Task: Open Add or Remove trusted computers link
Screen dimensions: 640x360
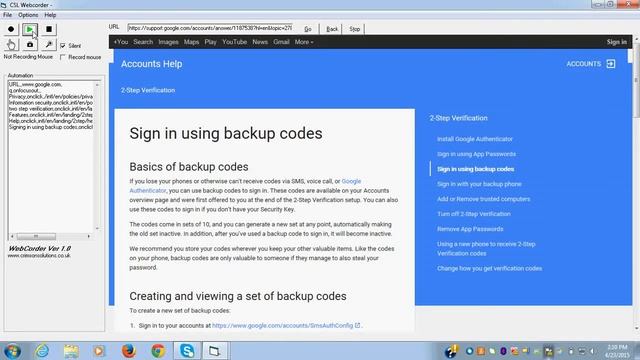Action: (x=484, y=199)
